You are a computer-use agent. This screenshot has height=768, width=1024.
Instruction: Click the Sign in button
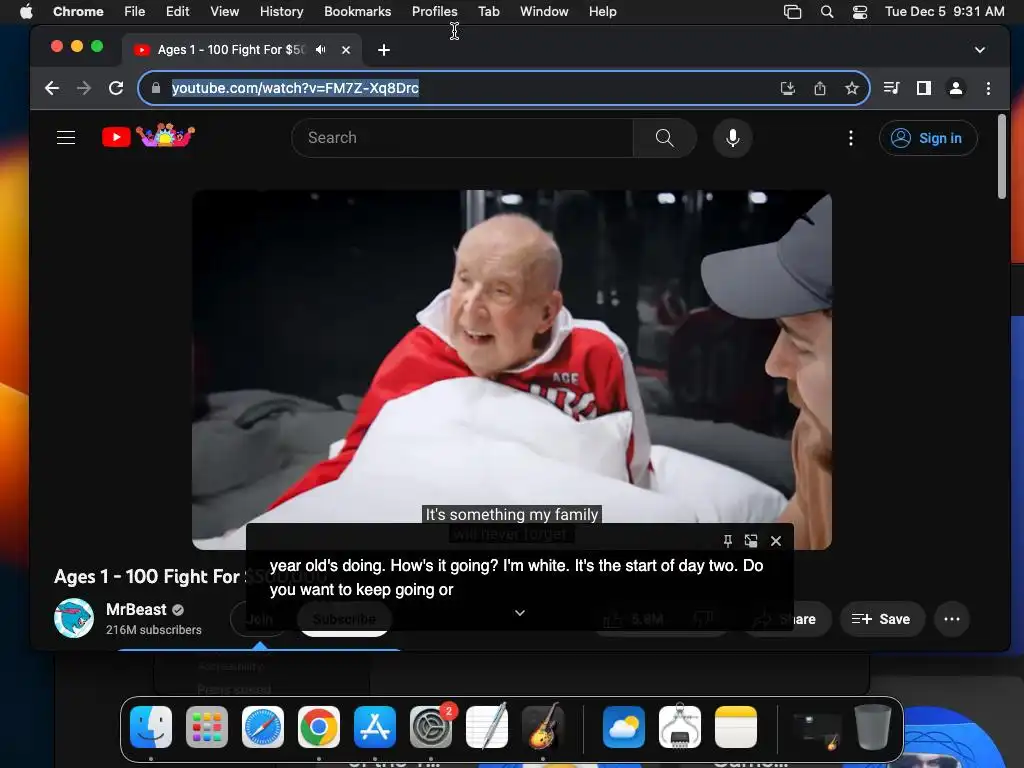928,138
